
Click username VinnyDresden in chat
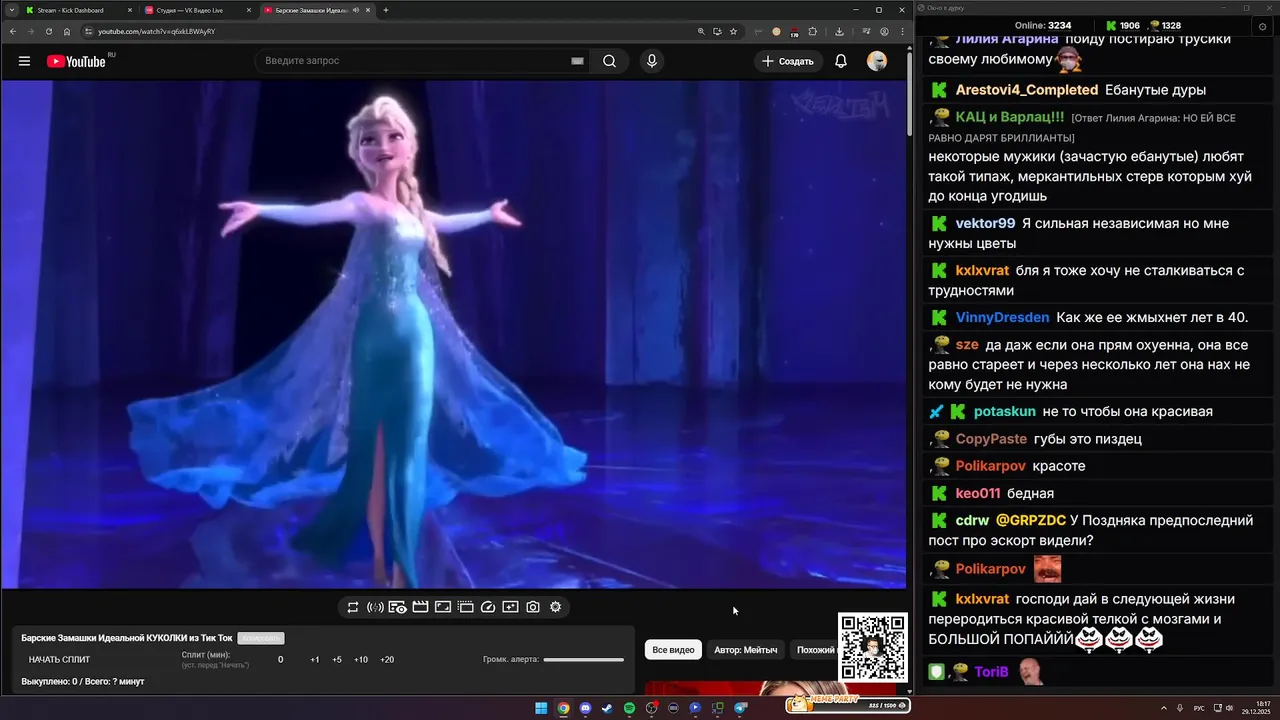point(1002,317)
